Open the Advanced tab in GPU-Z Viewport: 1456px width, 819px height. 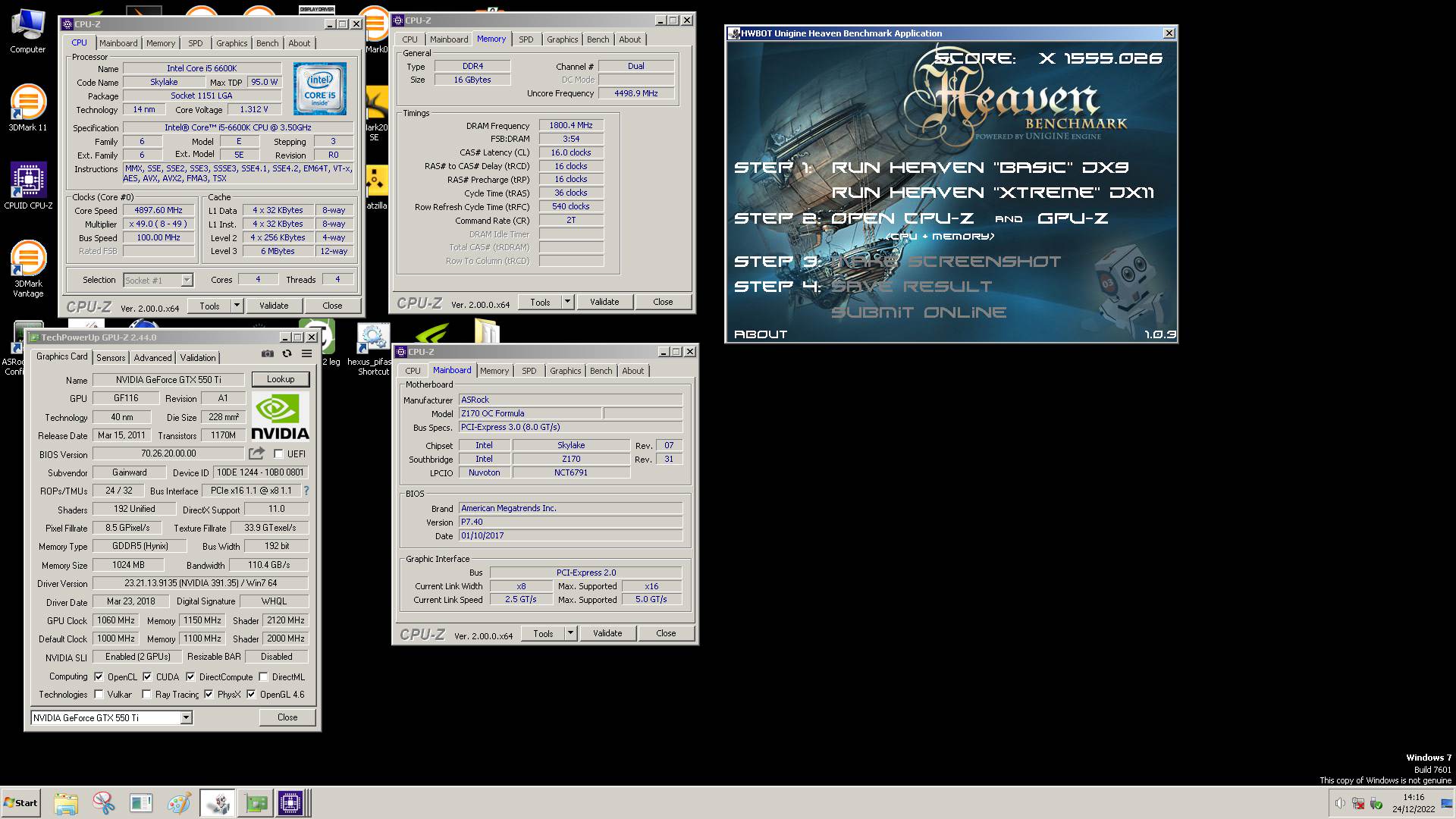(x=152, y=358)
